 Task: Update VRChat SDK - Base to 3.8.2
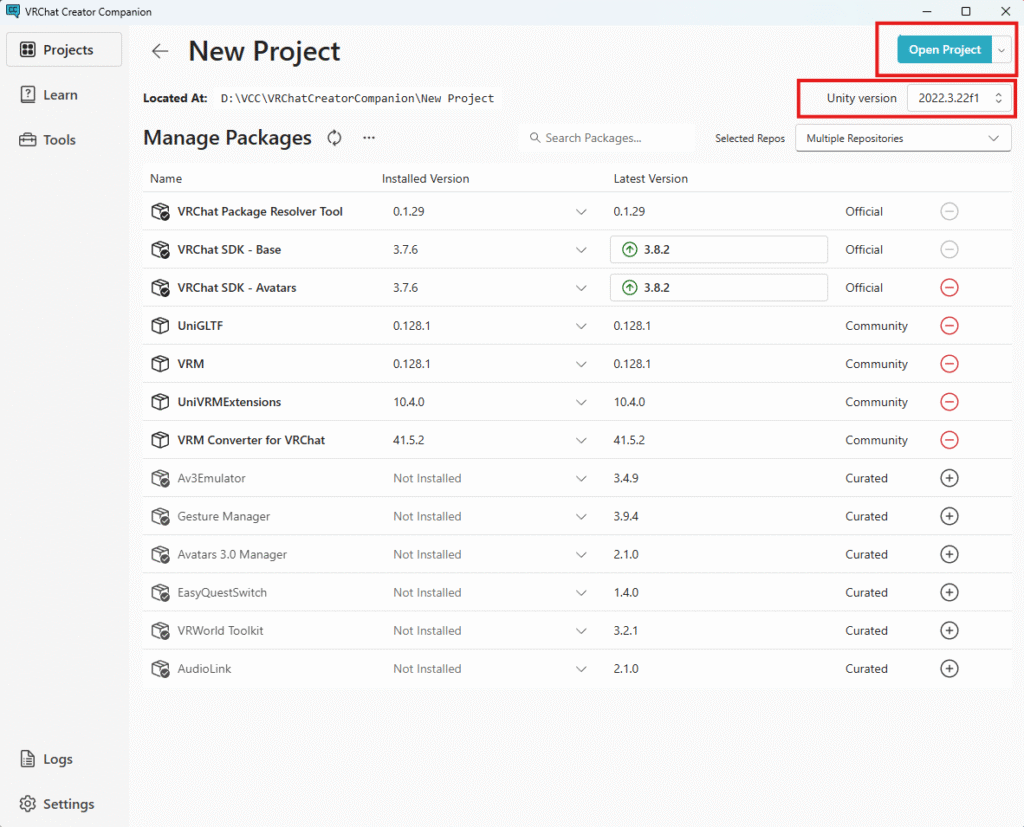[718, 250]
